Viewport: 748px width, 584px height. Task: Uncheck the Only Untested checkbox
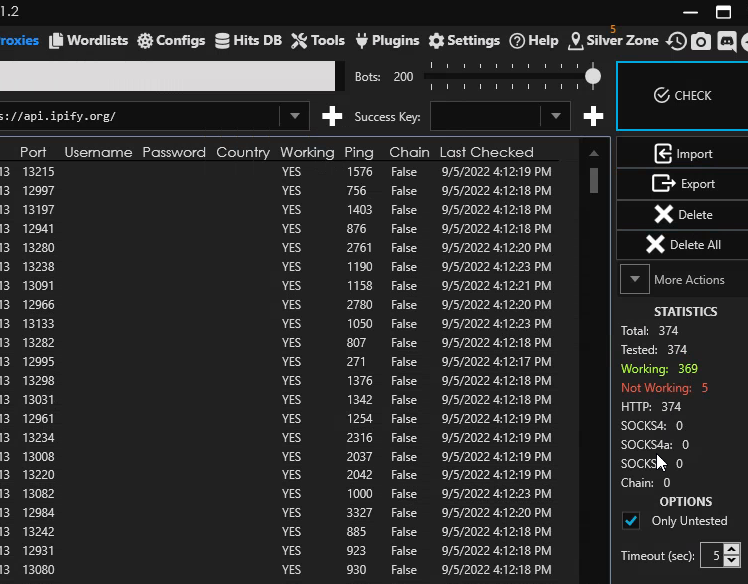pos(631,521)
